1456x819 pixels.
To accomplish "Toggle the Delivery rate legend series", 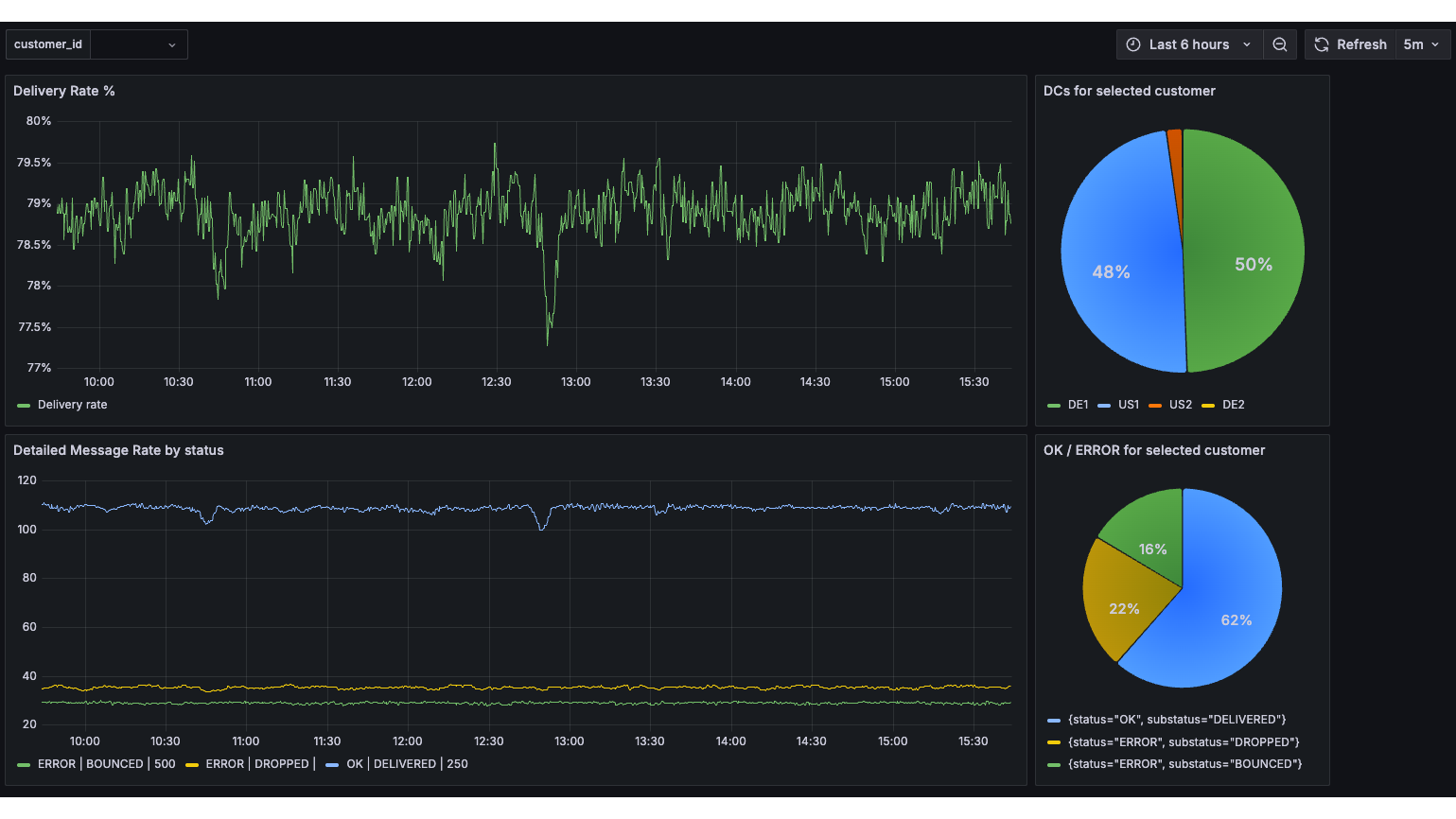I will click(x=70, y=404).
